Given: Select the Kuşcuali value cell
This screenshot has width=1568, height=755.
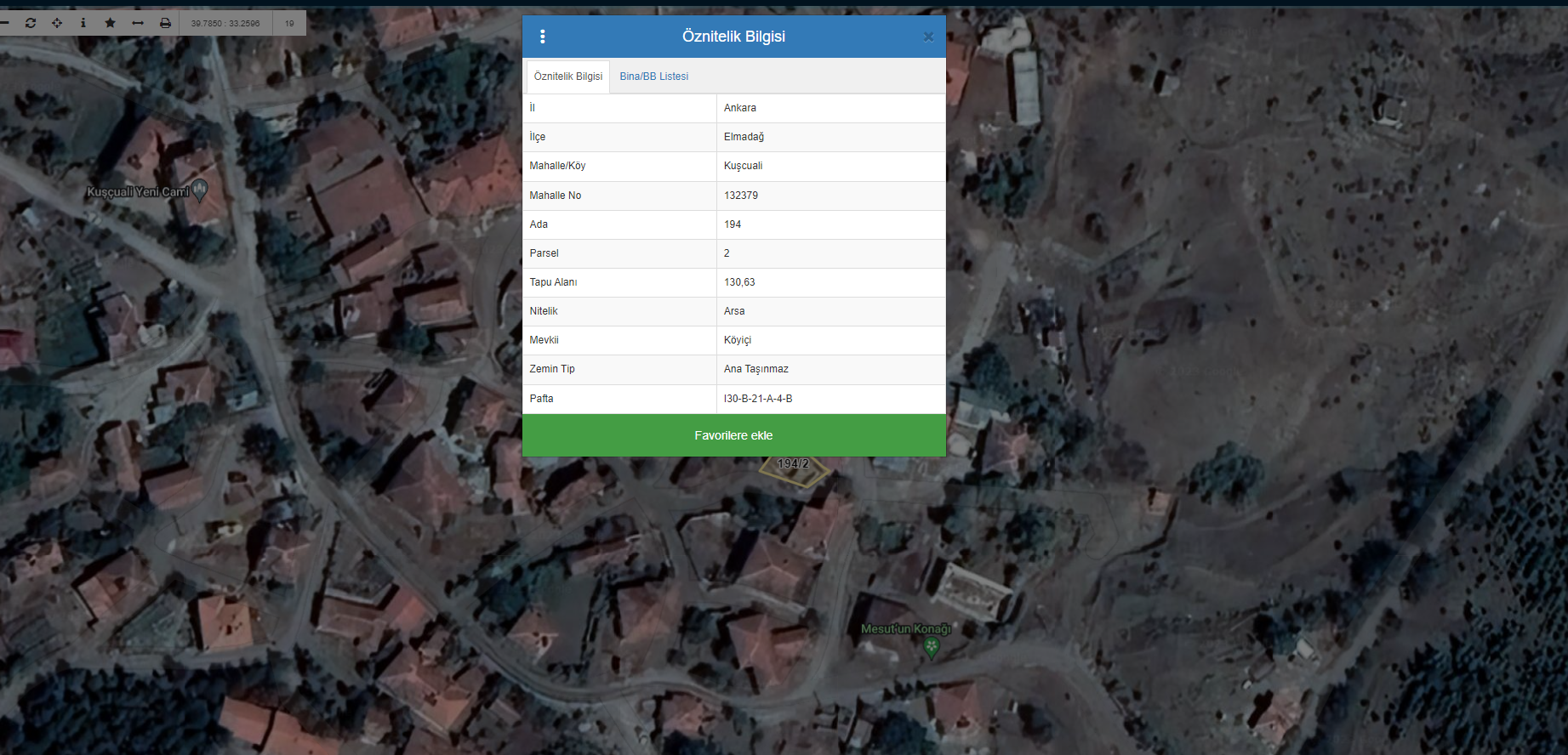Looking at the screenshot, I should [x=830, y=166].
